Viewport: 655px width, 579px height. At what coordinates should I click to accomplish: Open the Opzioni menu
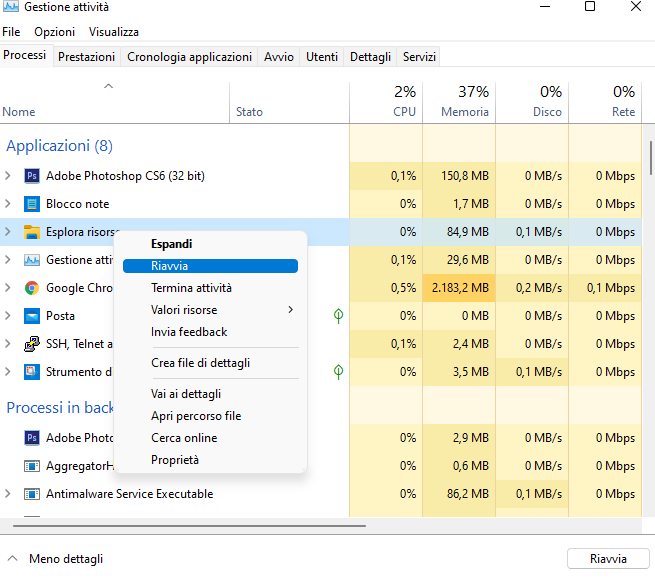(x=54, y=32)
